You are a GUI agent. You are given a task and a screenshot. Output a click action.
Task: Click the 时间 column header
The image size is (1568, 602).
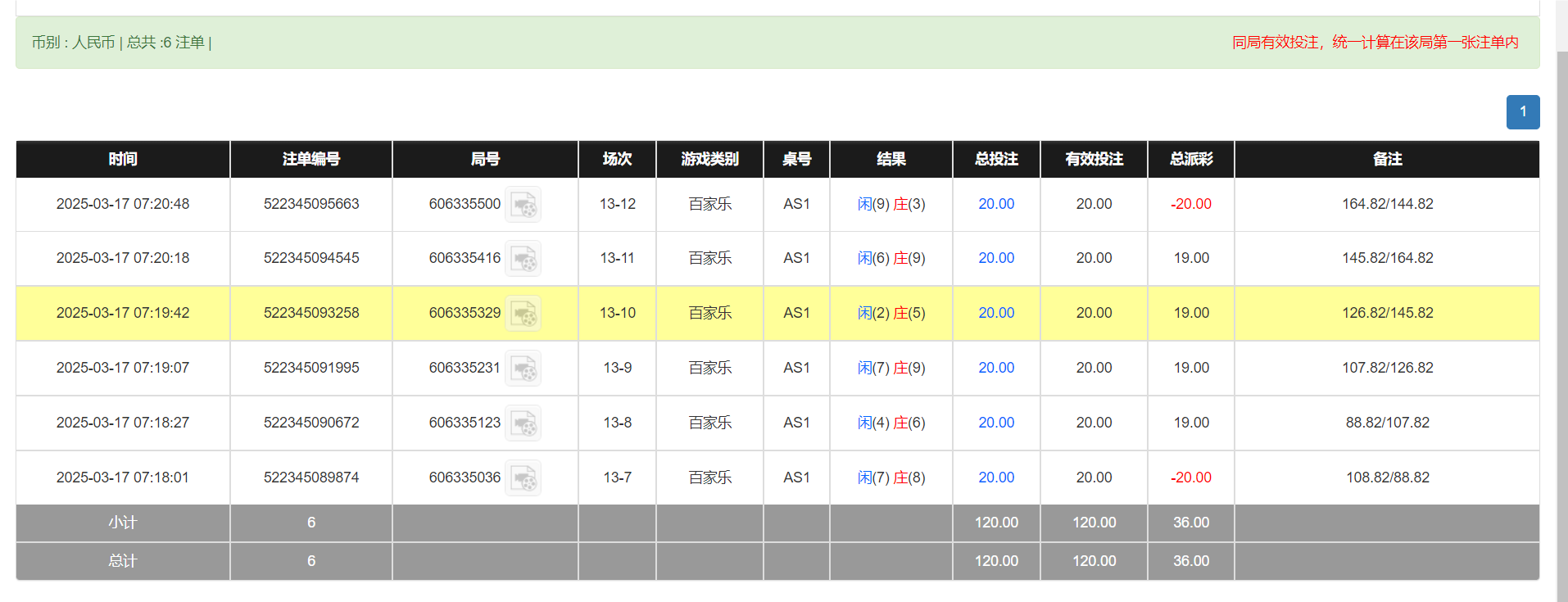(123, 159)
